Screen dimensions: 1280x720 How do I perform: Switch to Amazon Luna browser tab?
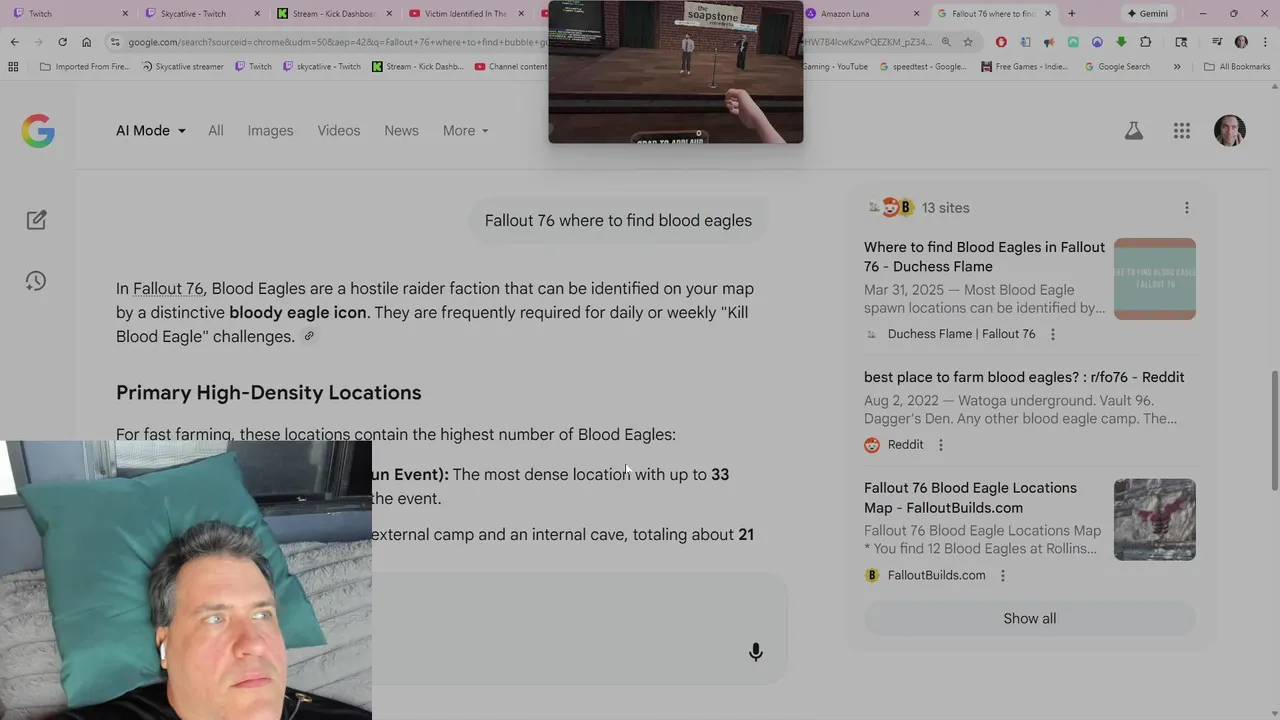[862, 14]
